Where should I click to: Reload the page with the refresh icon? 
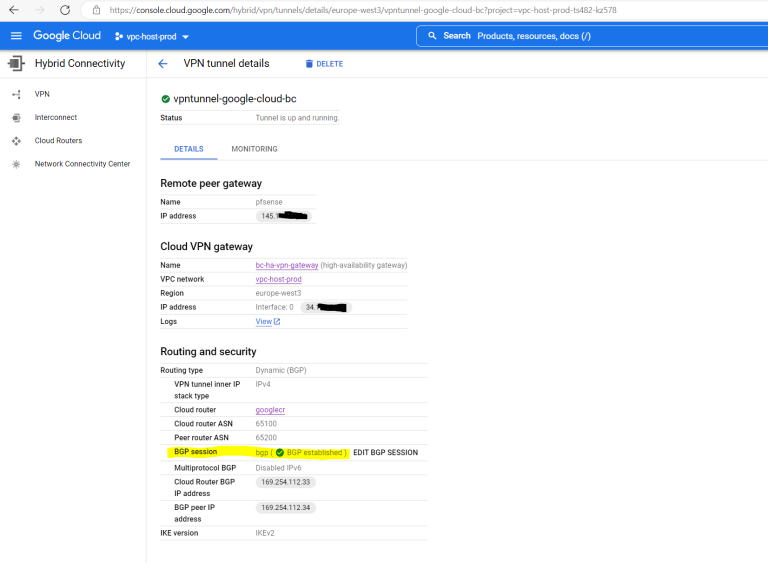pyautogui.click(x=65, y=10)
